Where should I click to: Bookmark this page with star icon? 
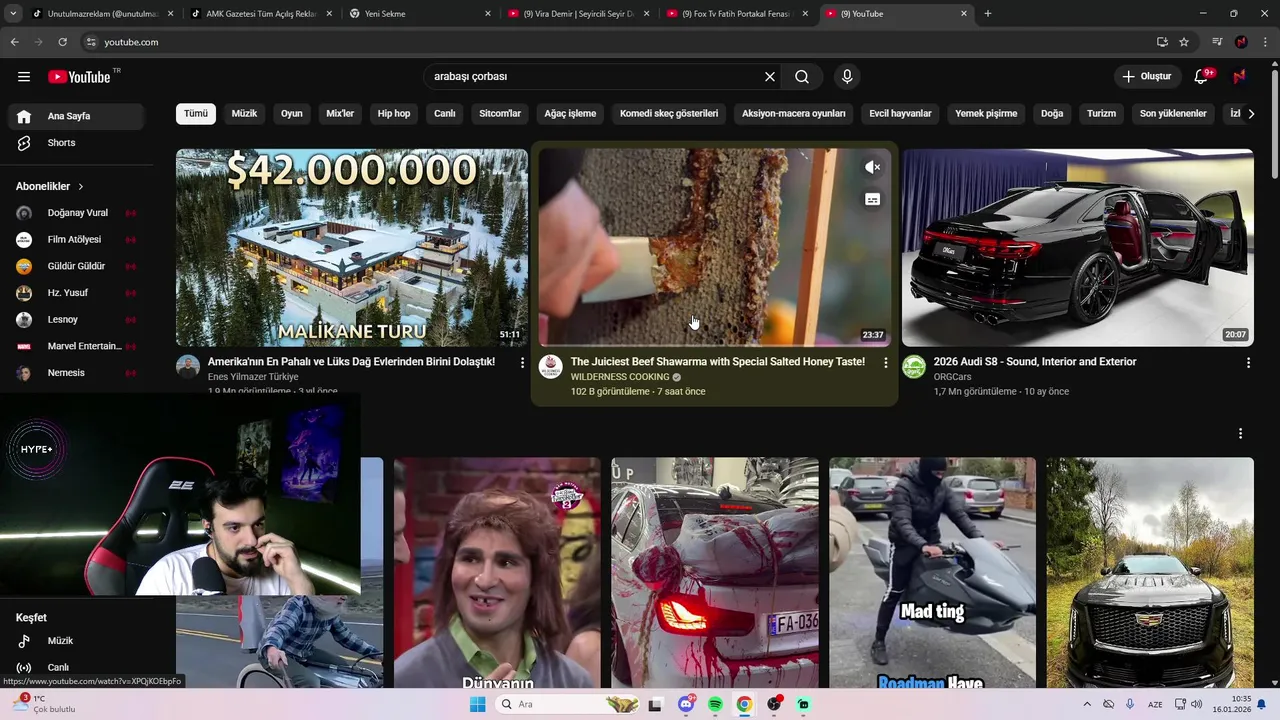[1184, 42]
